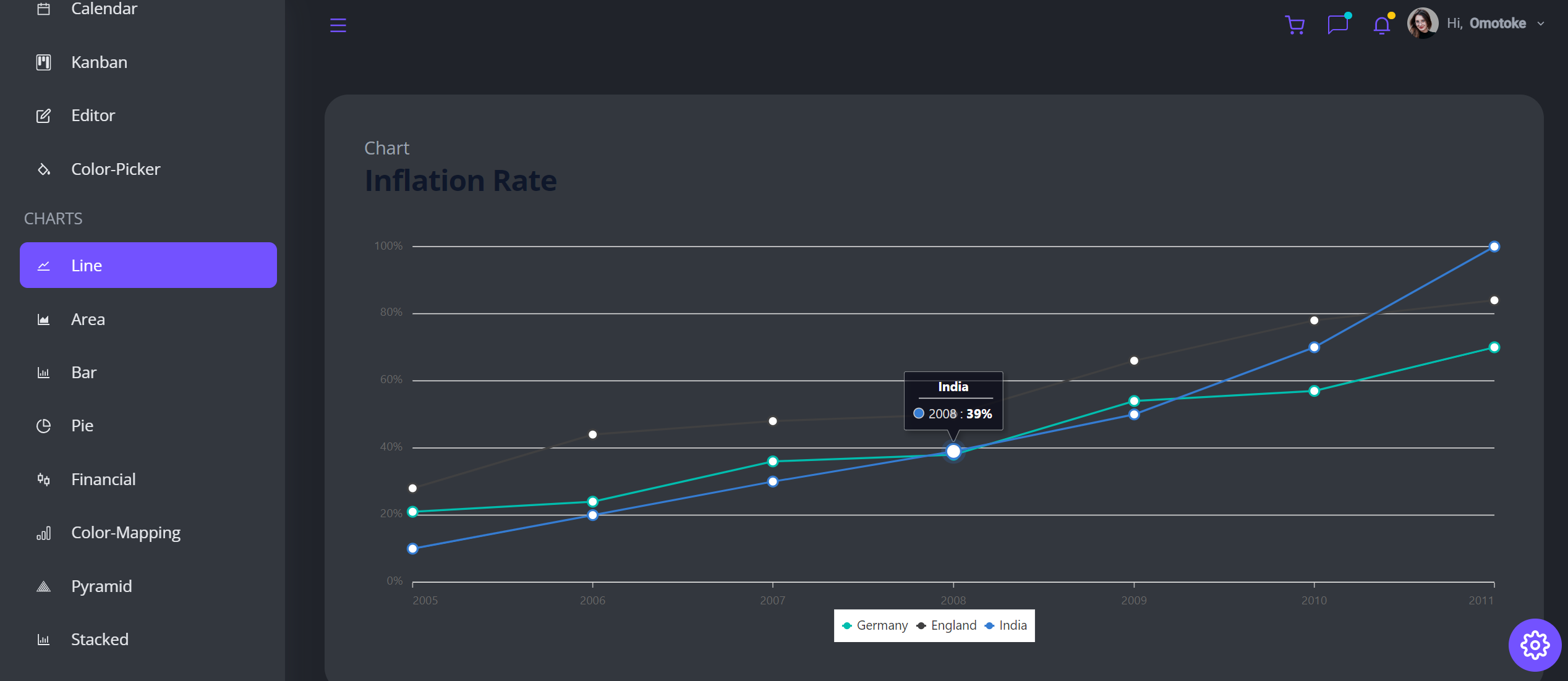The image size is (1568, 681).
Task: Open the shopping cart icon
Action: [x=1294, y=25]
